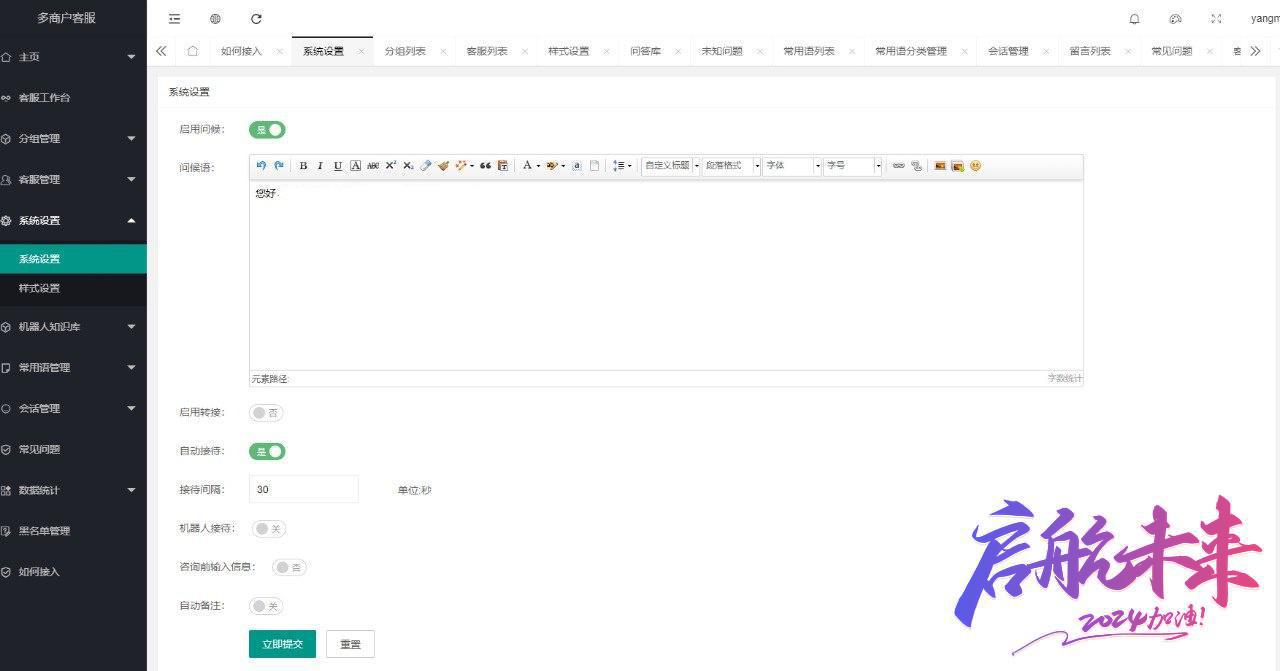The width and height of the screenshot is (1280, 671).
Task: Open the 自定义标题 dropdown
Action: tap(671, 166)
